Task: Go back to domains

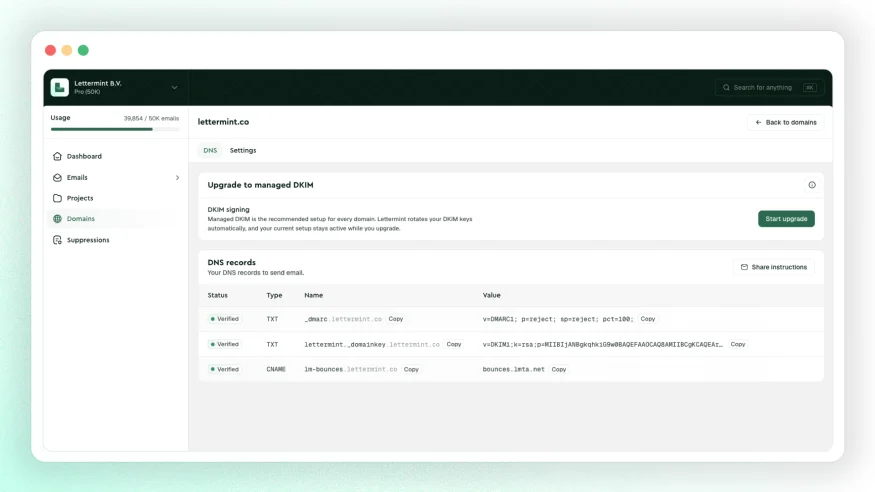Action: point(786,122)
